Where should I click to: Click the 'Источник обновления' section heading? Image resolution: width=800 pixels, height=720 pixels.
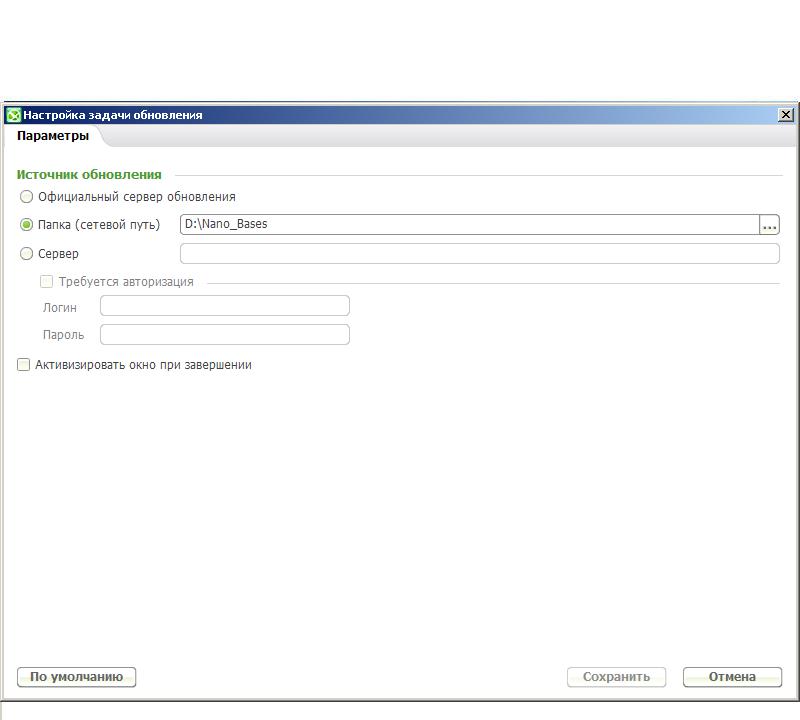(89, 174)
